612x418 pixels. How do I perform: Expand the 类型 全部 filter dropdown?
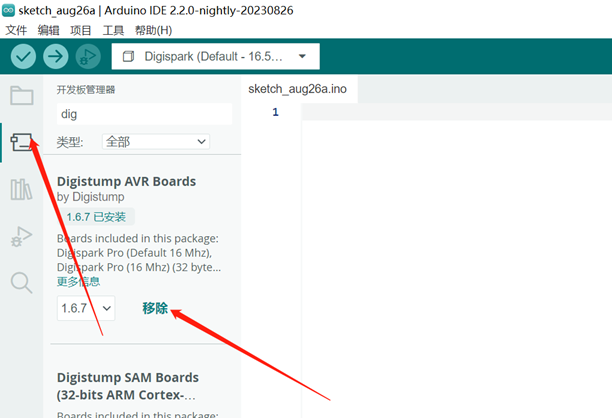[x=156, y=141]
